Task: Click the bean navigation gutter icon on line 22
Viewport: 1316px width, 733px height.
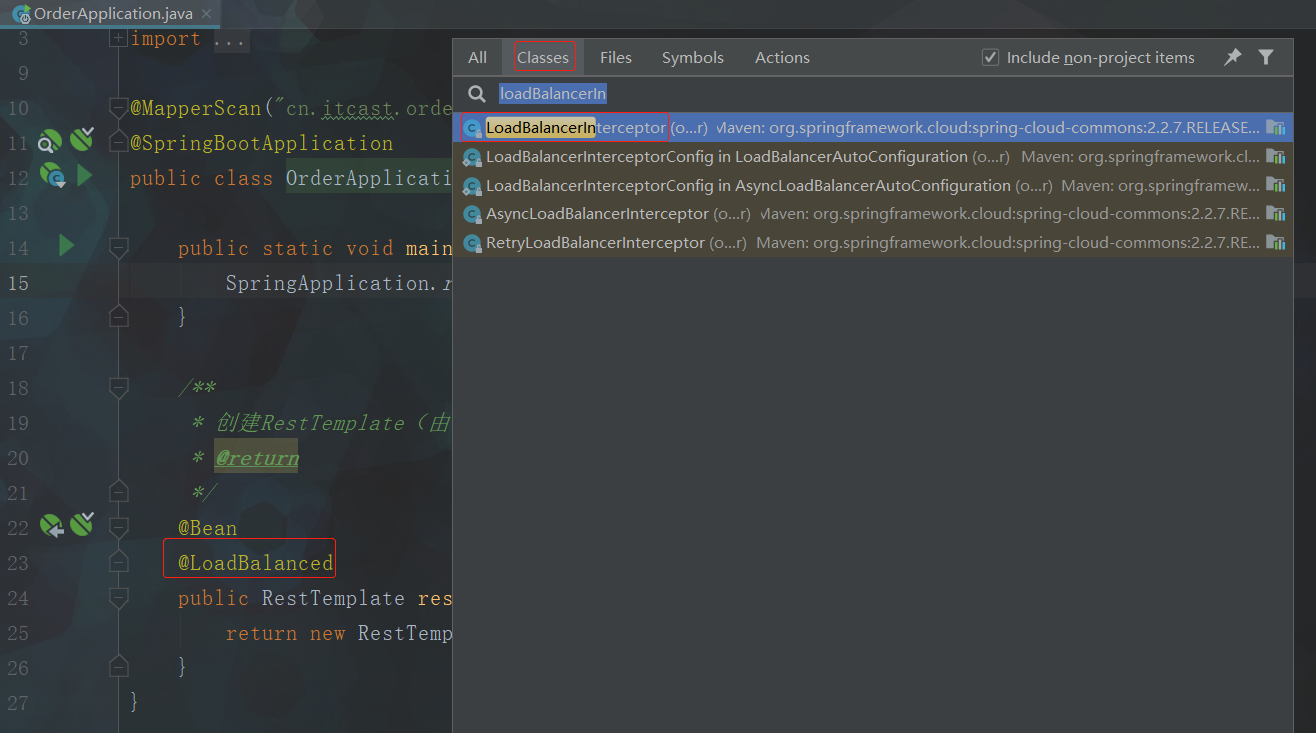Action: click(51, 526)
